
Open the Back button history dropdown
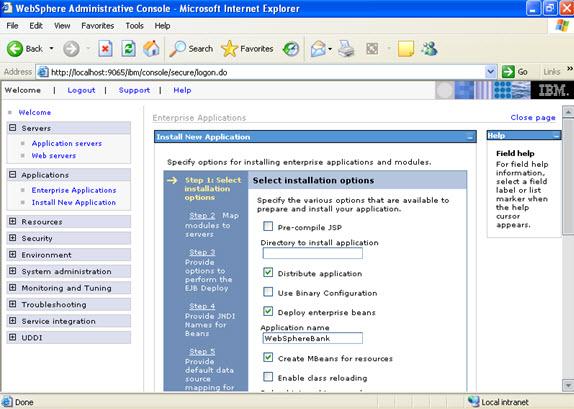[x=51, y=49]
